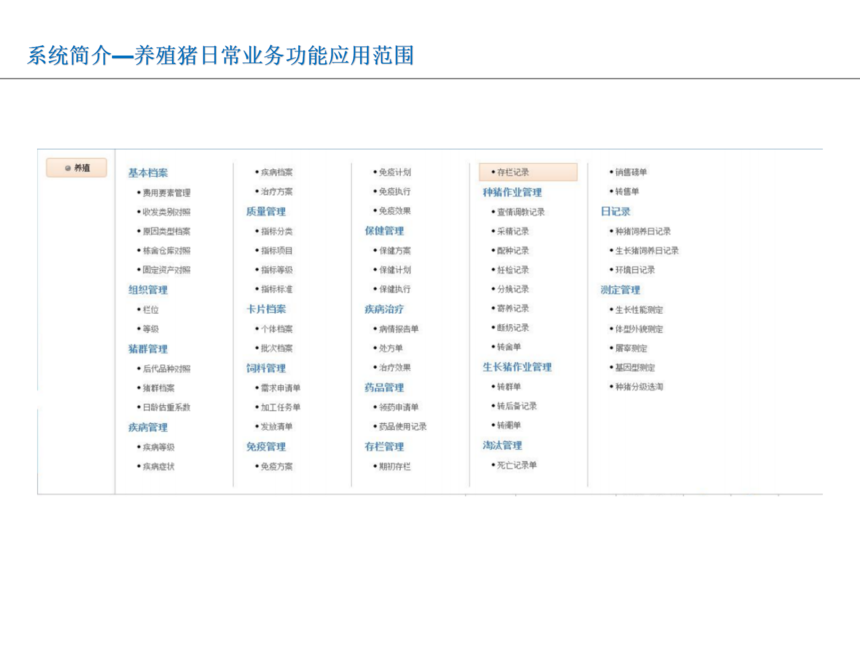860x645 pixels.
Task: Click 配种记录 under 种猪作业管理
Action: pos(513,251)
